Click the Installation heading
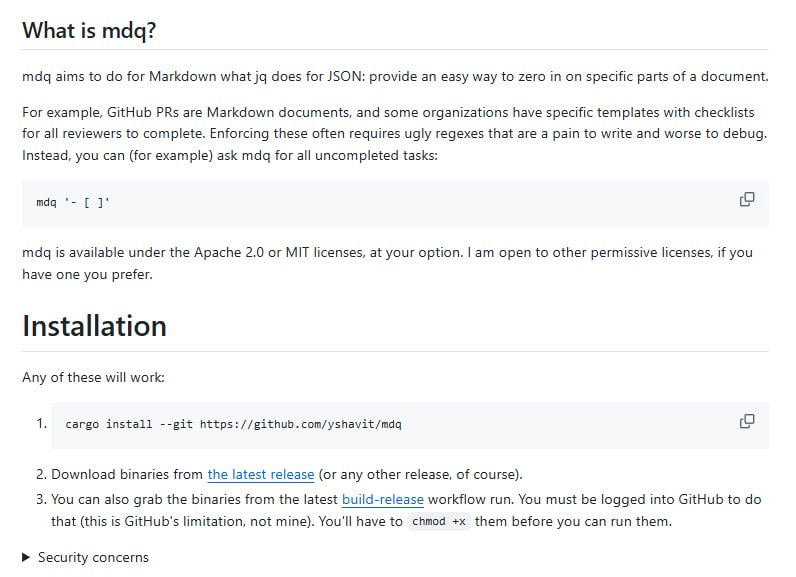This screenshot has width=796, height=577. (x=94, y=326)
